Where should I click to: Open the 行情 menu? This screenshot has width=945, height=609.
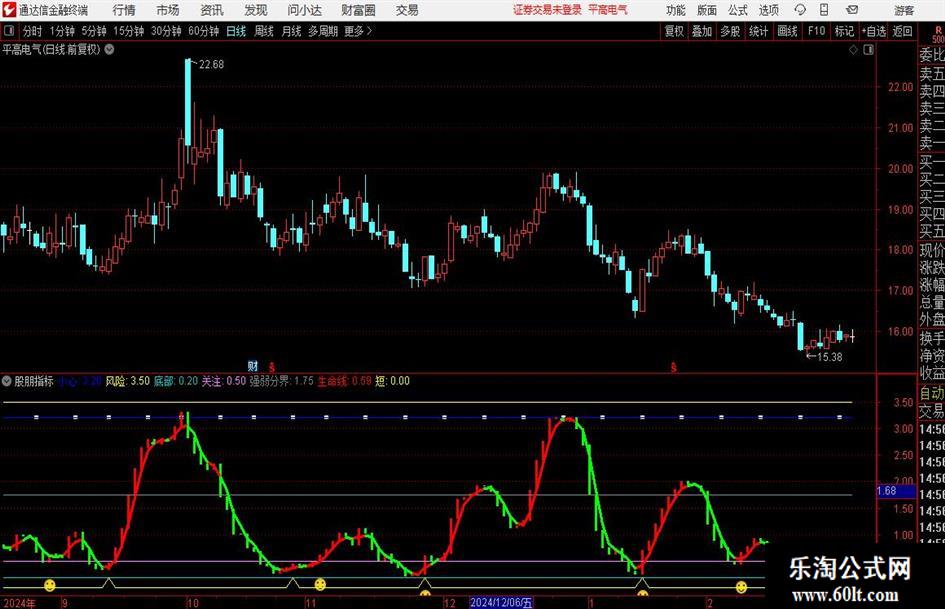[x=124, y=10]
